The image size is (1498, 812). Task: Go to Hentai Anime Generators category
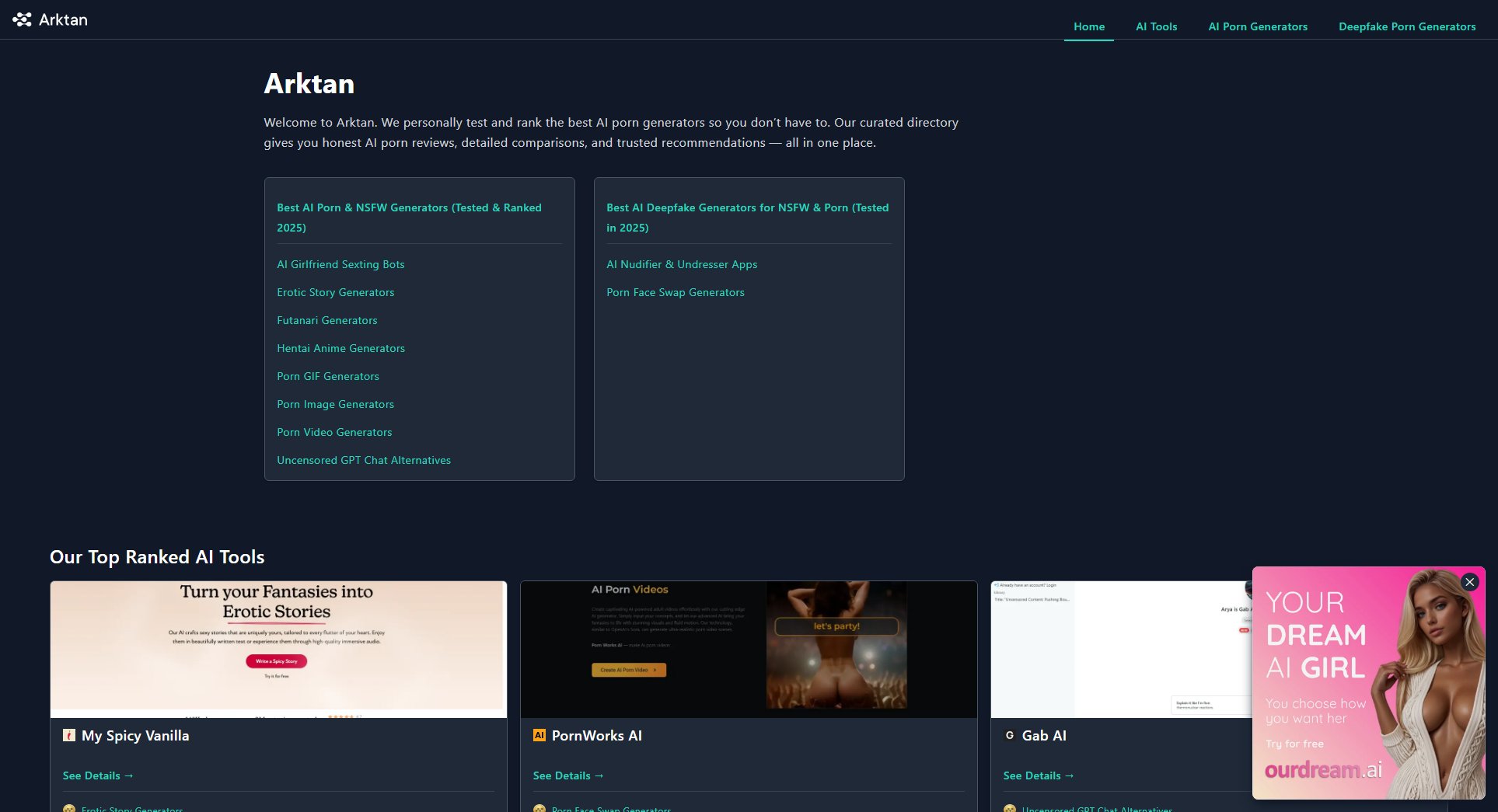(340, 348)
